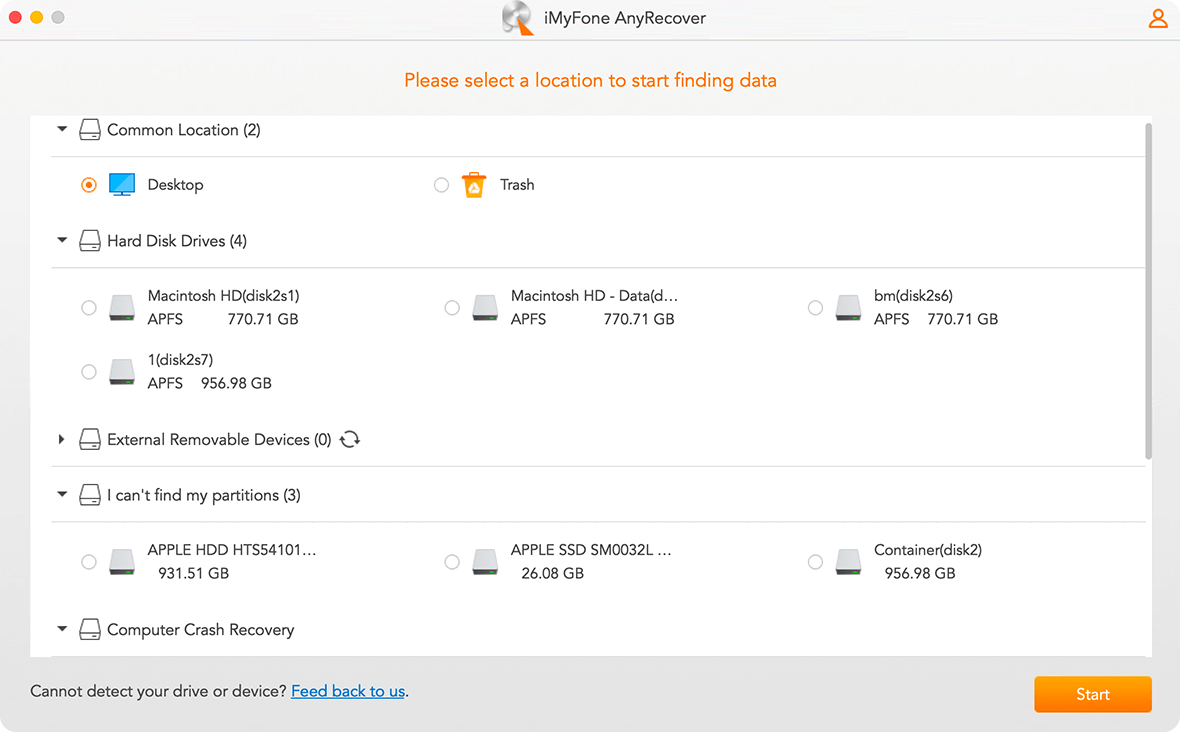
Task: Click the Common Location (2) heading
Action: [184, 129]
